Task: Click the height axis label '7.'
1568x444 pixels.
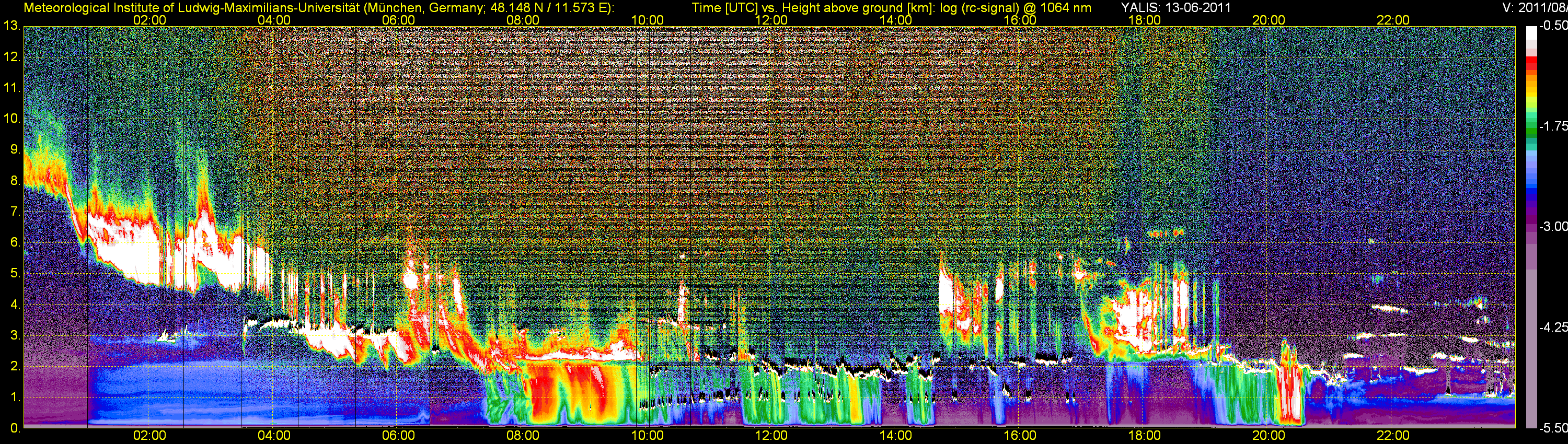Action: click(x=15, y=212)
